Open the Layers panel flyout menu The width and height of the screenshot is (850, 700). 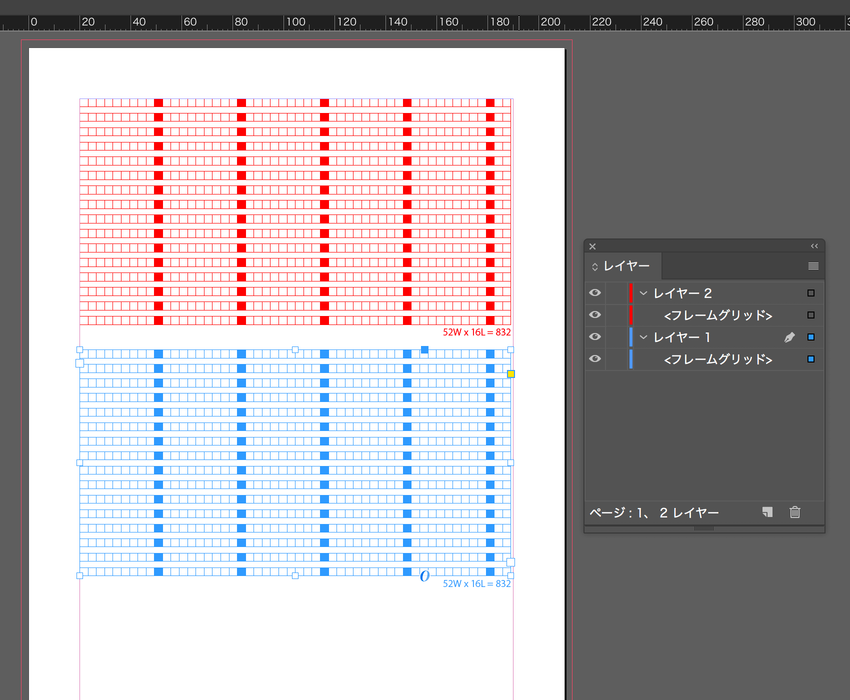[812, 266]
